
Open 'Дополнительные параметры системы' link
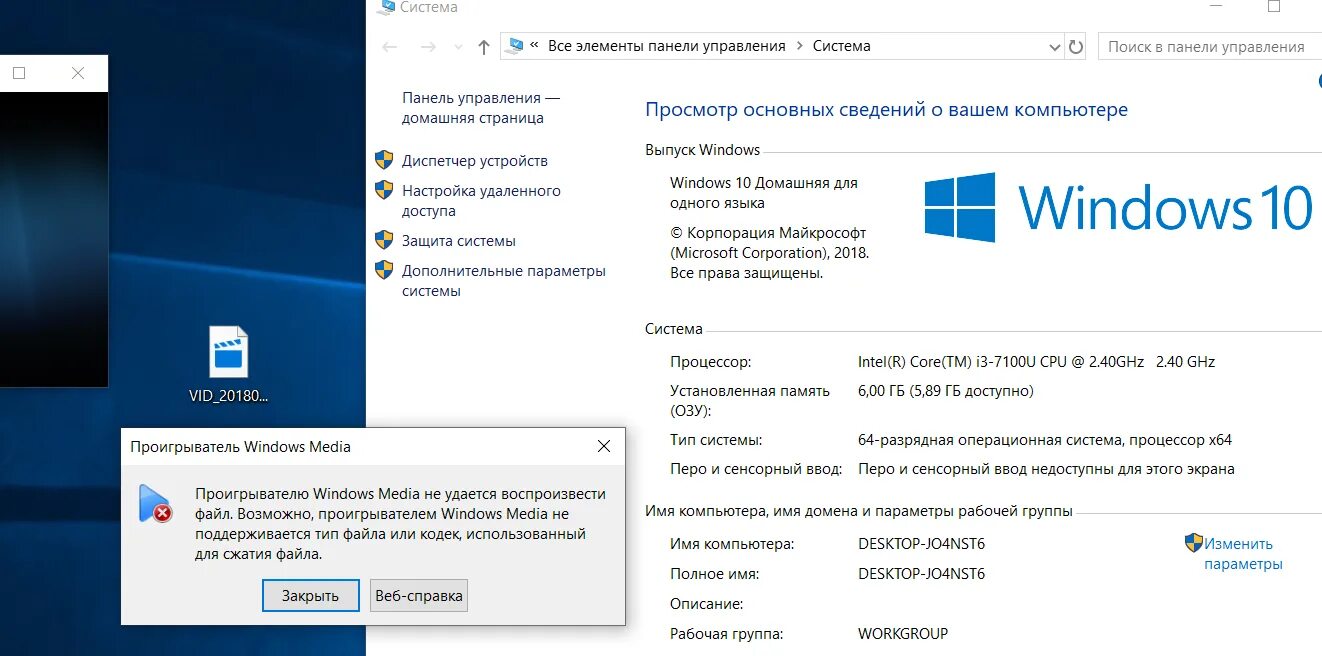pos(504,281)
